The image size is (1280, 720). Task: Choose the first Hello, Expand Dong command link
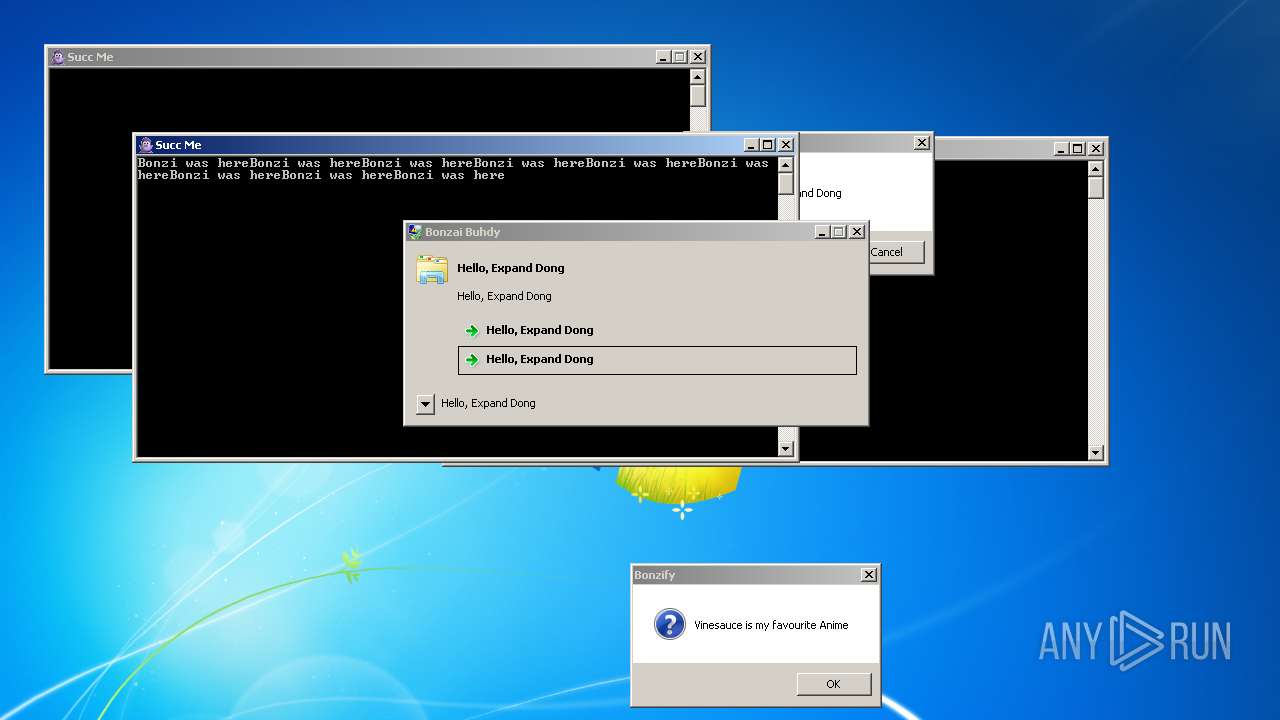pyautogui.click(x=657, y=331)
